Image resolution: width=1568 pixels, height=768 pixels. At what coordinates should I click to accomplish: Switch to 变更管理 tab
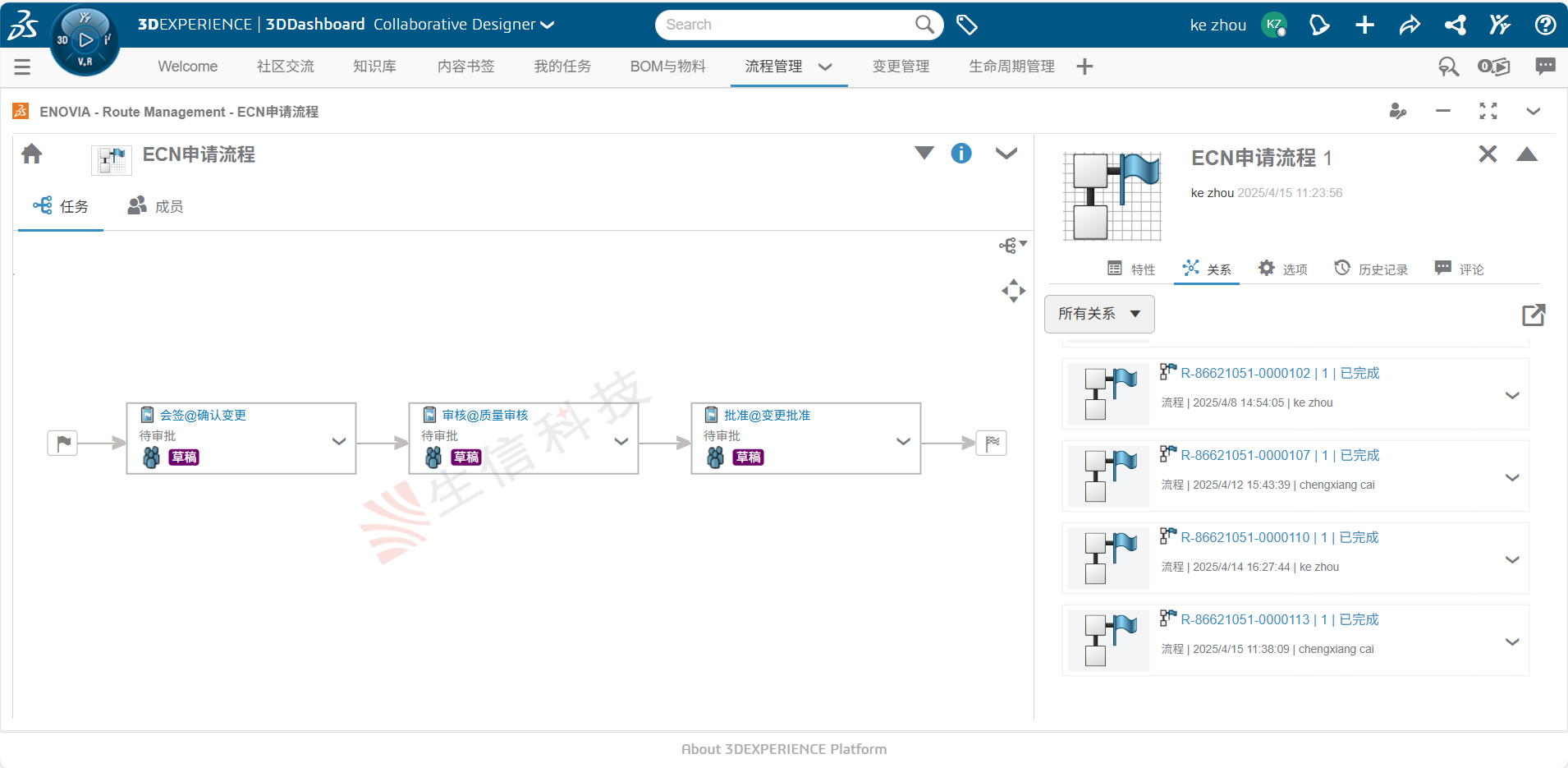coord(901,67)
